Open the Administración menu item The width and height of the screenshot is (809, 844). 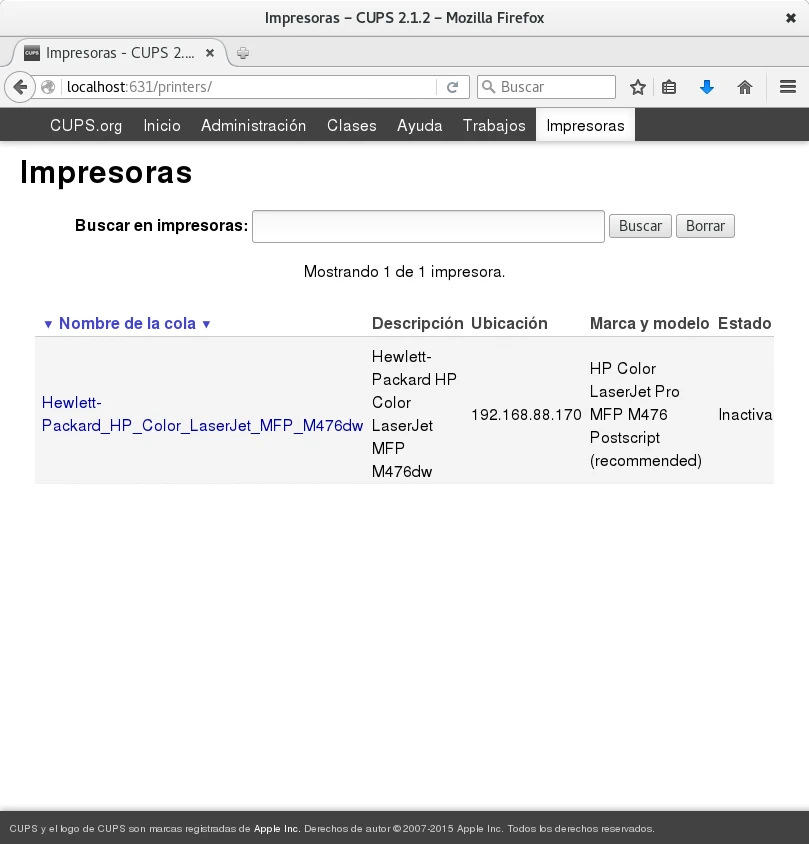(x=253, y=125)
